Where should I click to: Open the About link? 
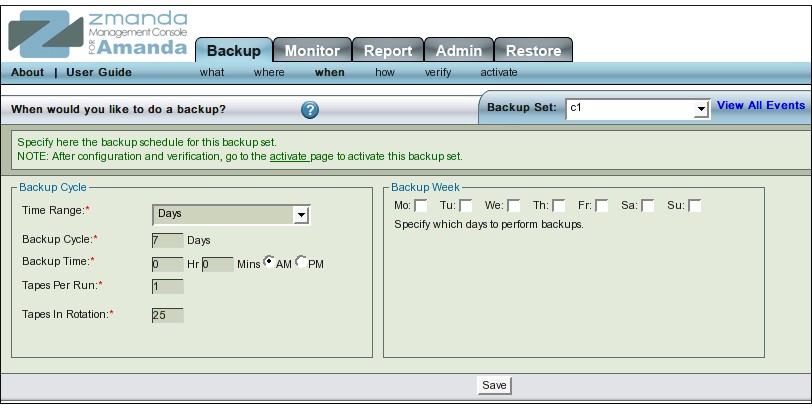(27, 72)
